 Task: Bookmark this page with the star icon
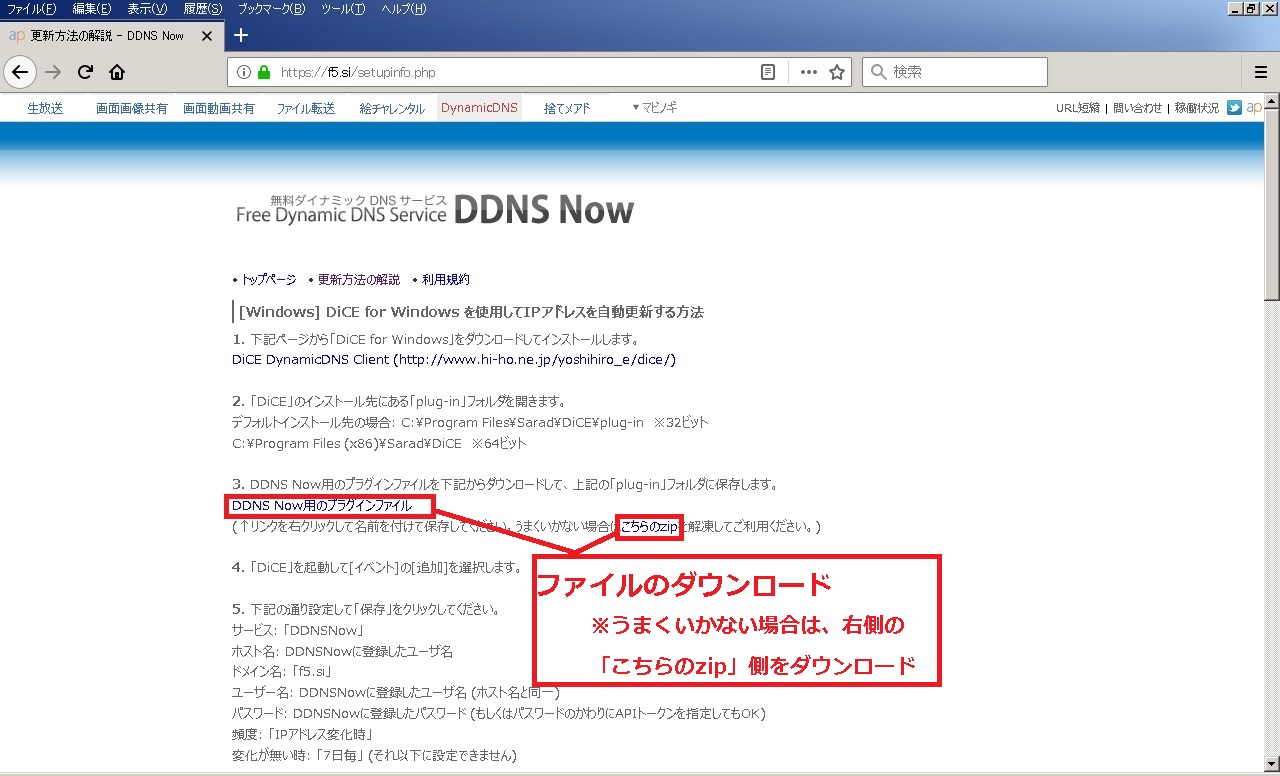coord(837,72)
